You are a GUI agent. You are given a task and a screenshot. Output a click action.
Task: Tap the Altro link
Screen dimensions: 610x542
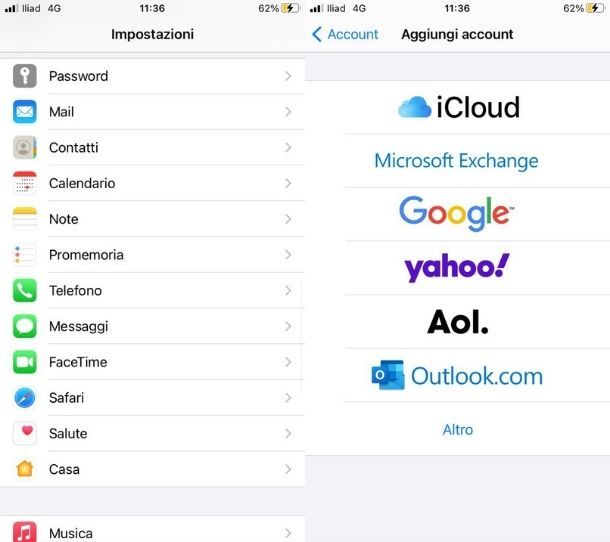(458, 430)
